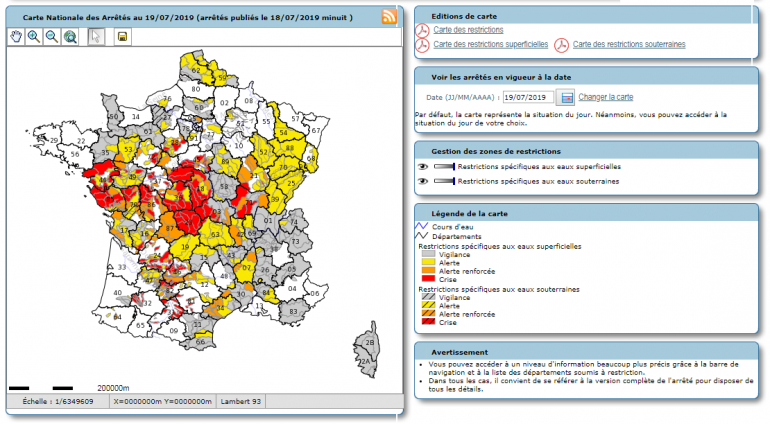Screen dimensions: 770x424
Task: Activate the zoom out magnifier tool
Action: coord(51,37)
